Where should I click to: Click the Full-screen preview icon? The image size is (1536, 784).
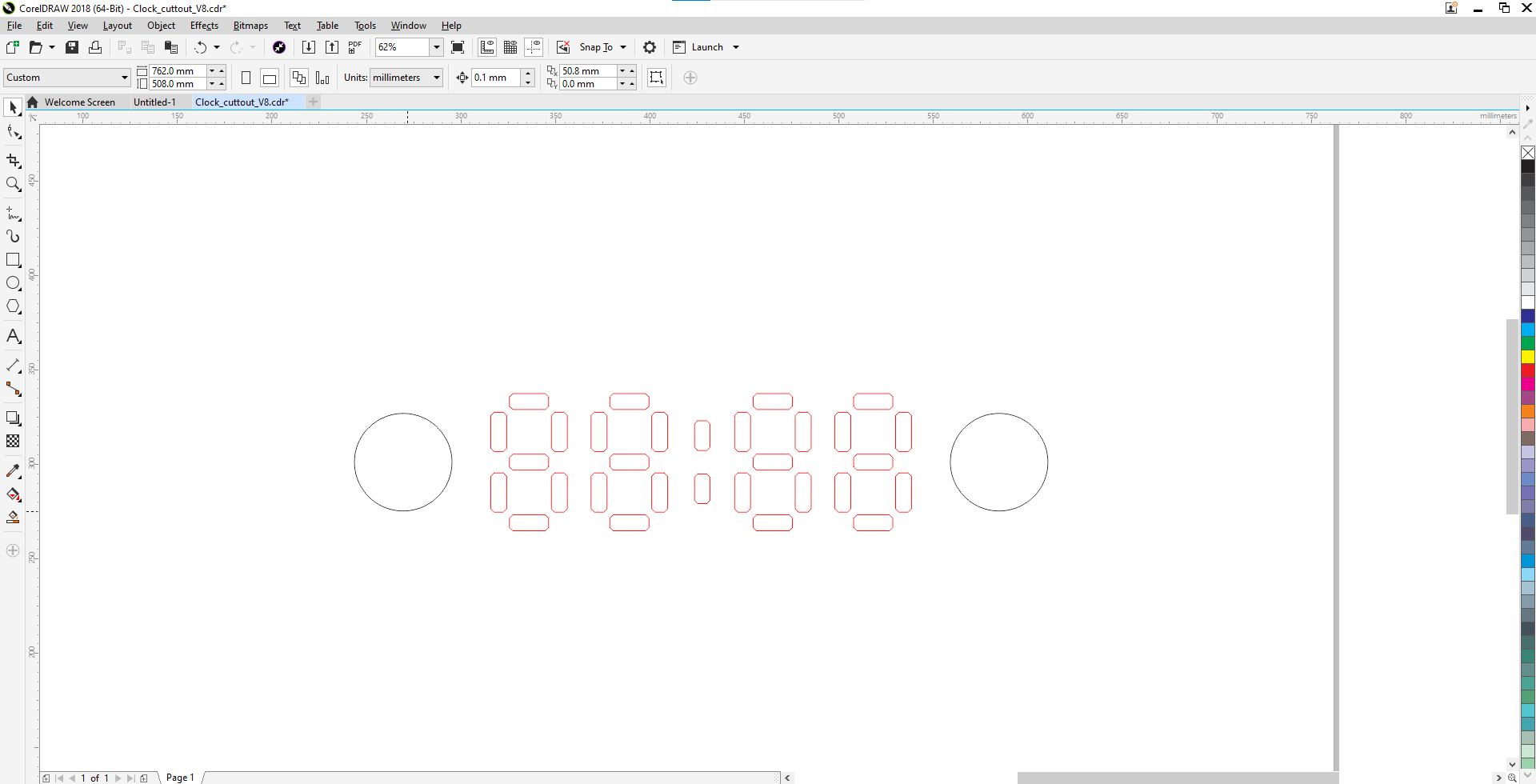[x=458, y=47]
